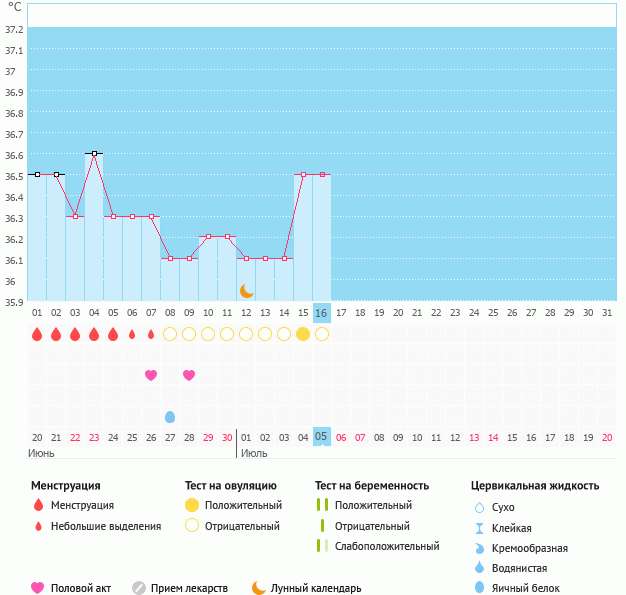Select the highlighted calendar date 05 in July
Image resolution: width=626 pixels, height=595 pixels.
coord(321,437)
